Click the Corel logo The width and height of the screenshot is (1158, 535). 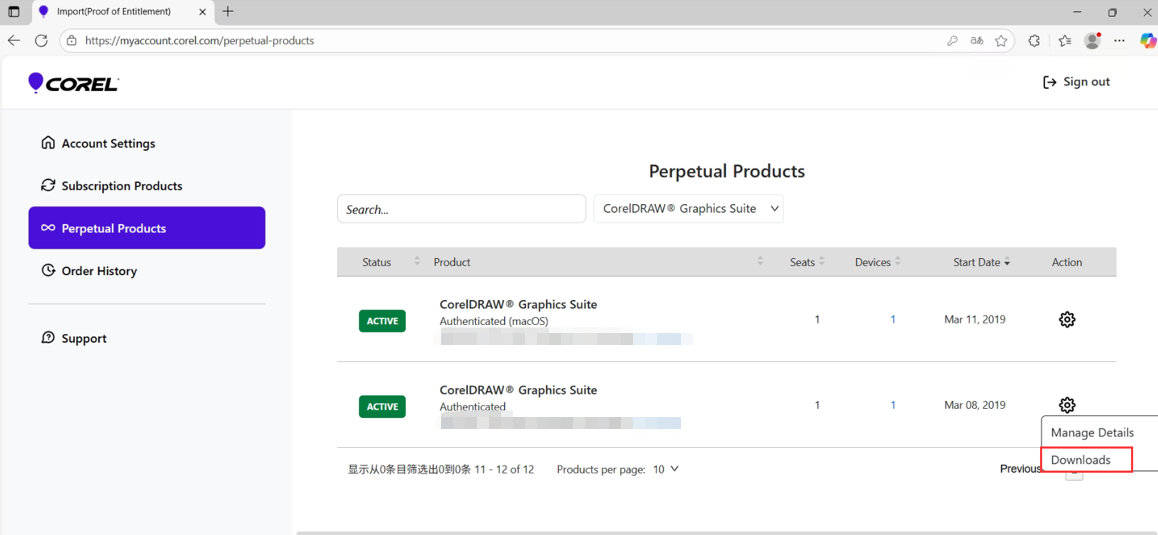73,83
